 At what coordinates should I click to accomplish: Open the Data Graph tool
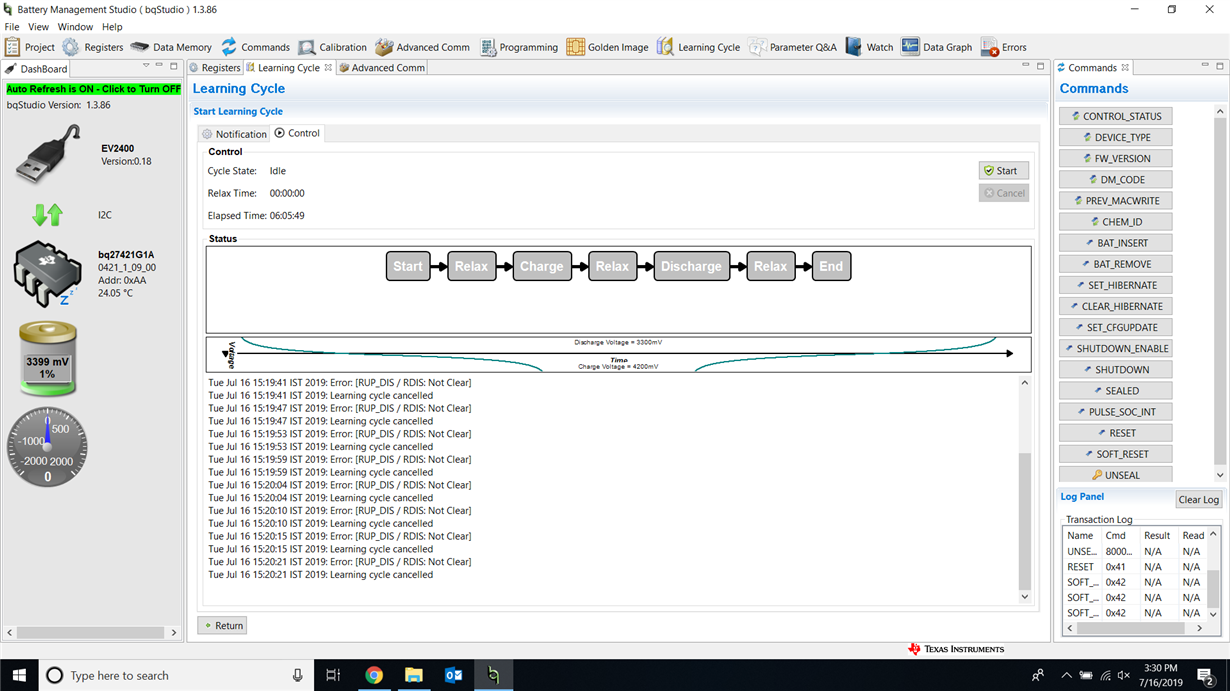[937, 47]
